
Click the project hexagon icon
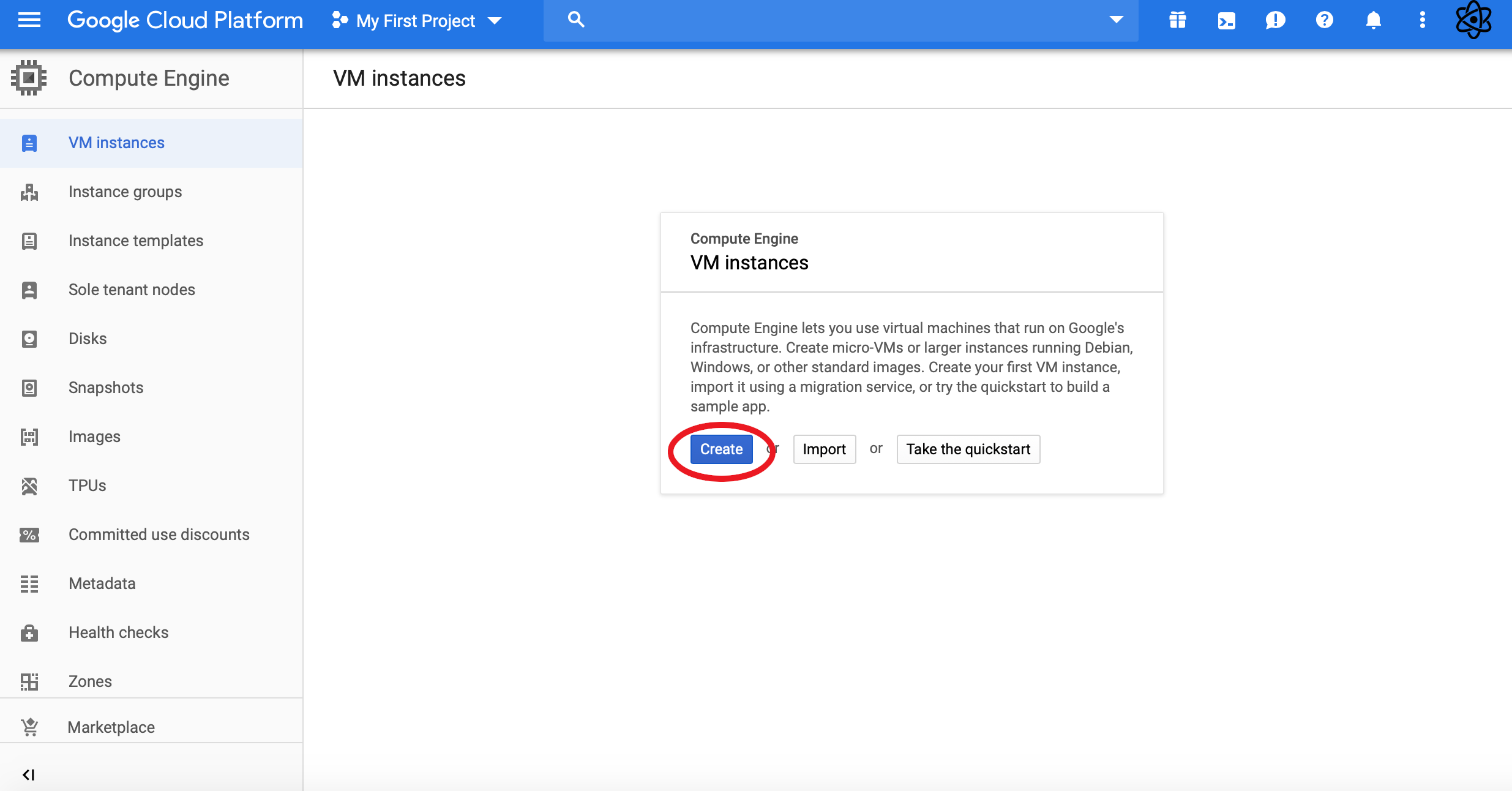[x=340, y=20]
